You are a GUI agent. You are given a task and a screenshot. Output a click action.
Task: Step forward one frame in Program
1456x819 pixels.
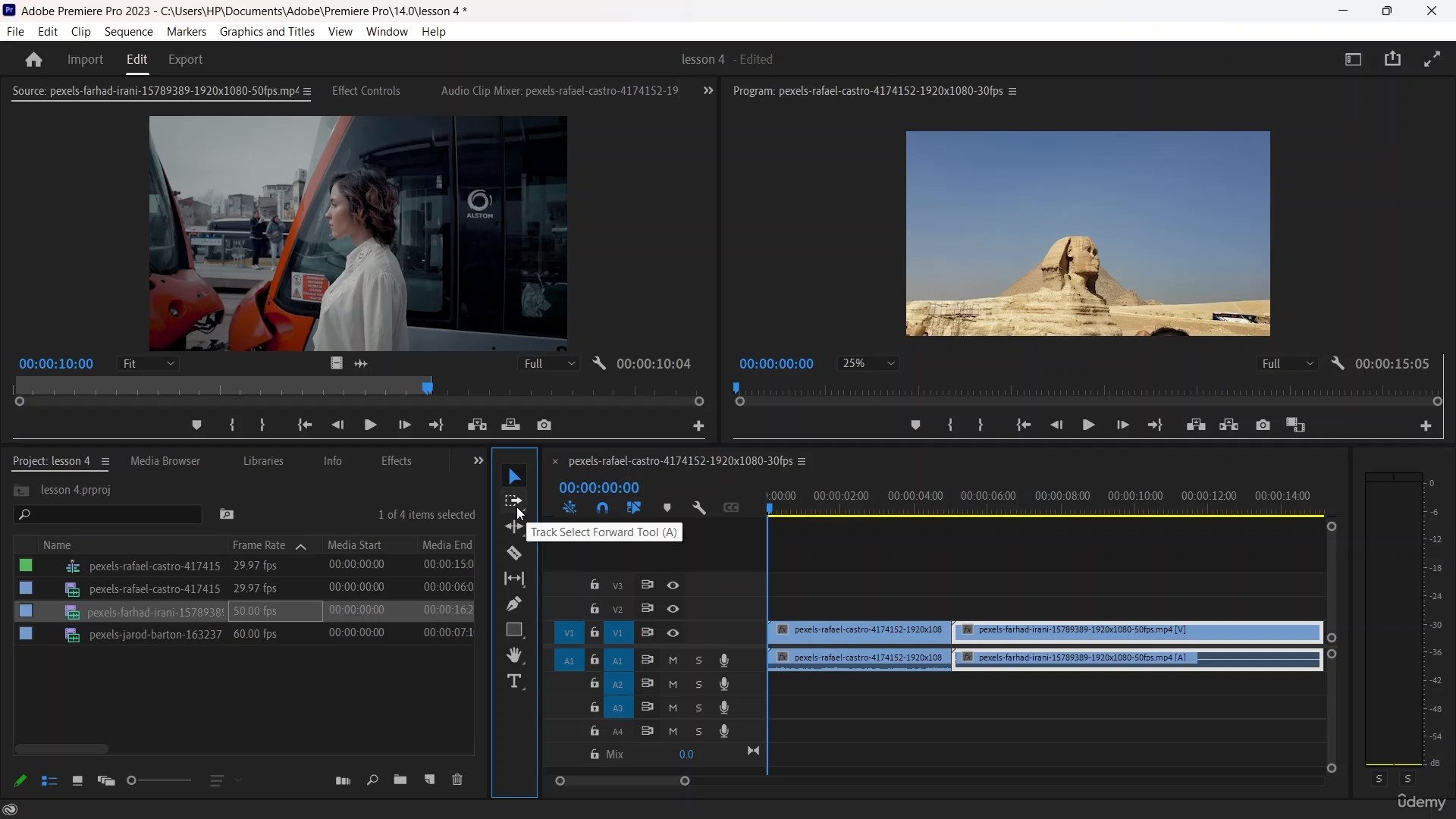[x=1122, y=425]
